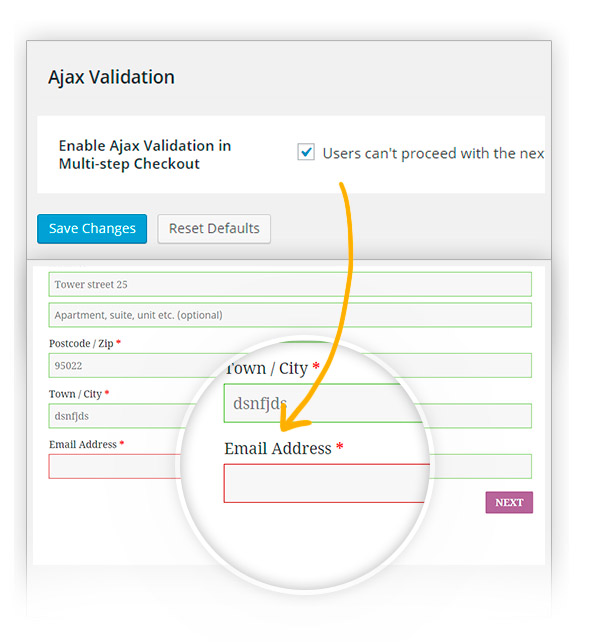The image size is (600, 642).
Task: Click the "Enable Ajax Validation in Multi-step Checkout" label
Action: tap(145, 155)
